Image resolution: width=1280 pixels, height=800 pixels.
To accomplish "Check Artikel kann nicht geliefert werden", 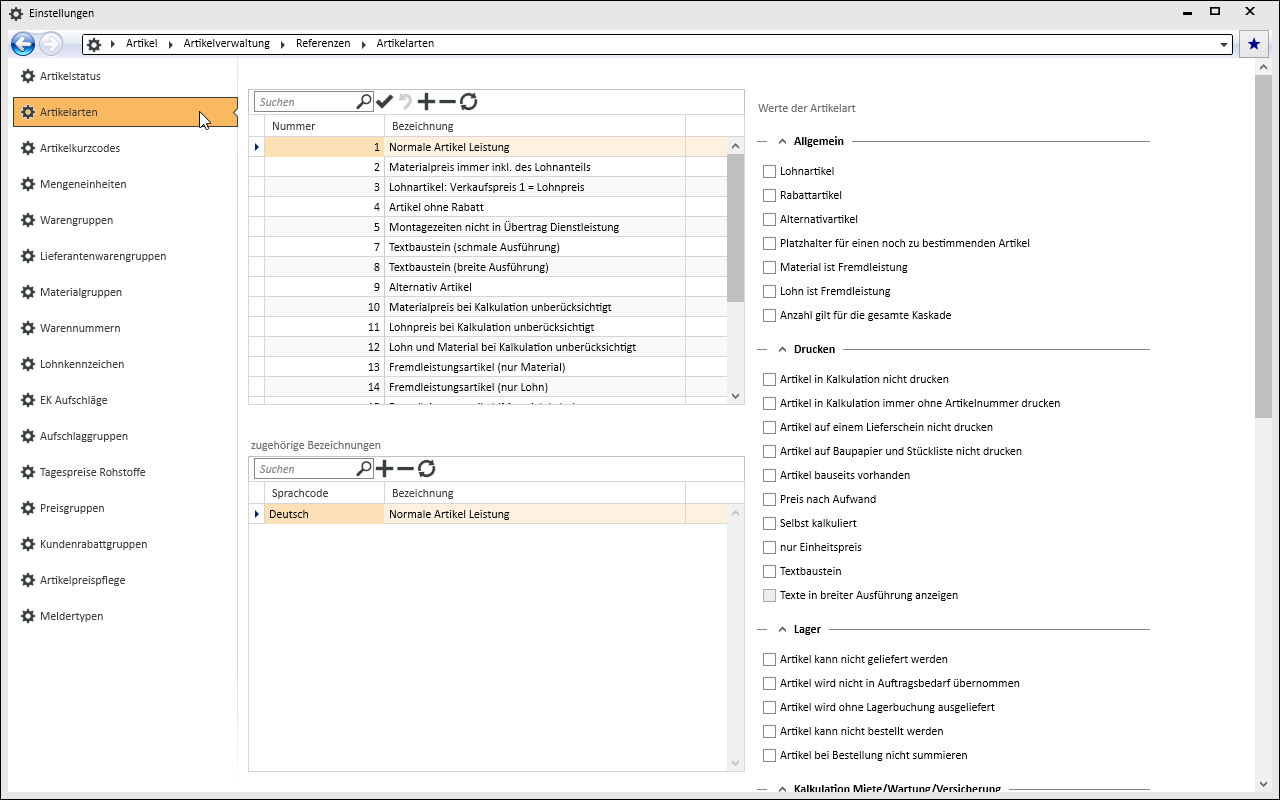I will pos(769,659).
